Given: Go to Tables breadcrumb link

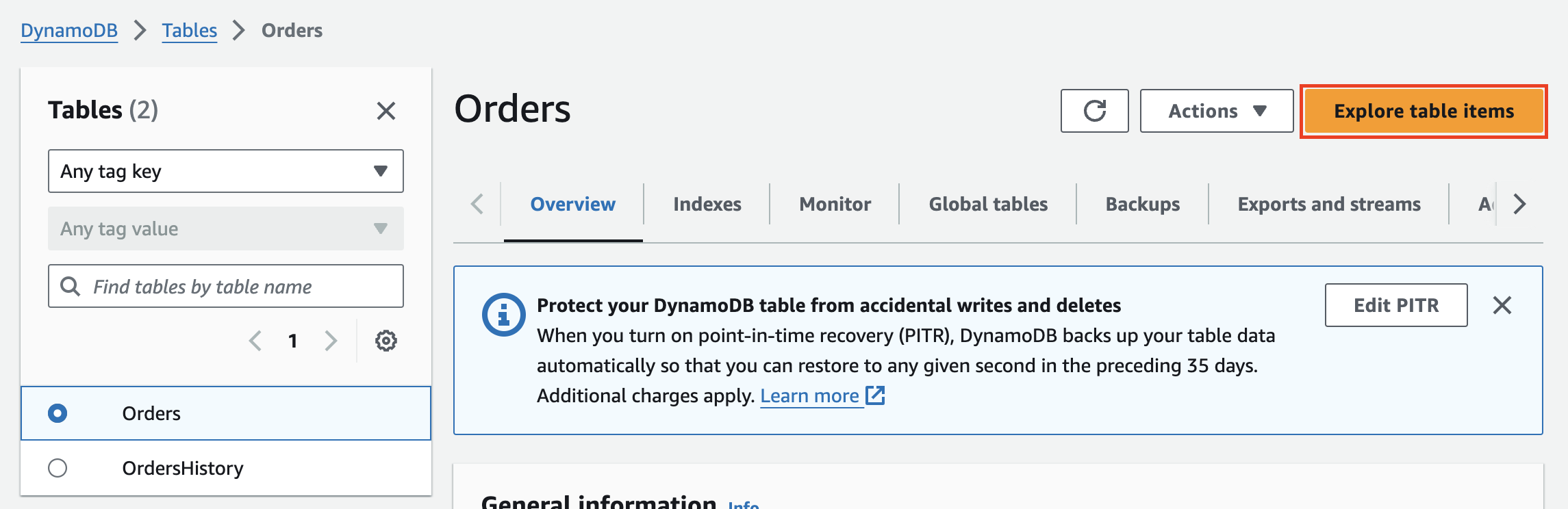Looking at the screenshot, I should [189, 30].
